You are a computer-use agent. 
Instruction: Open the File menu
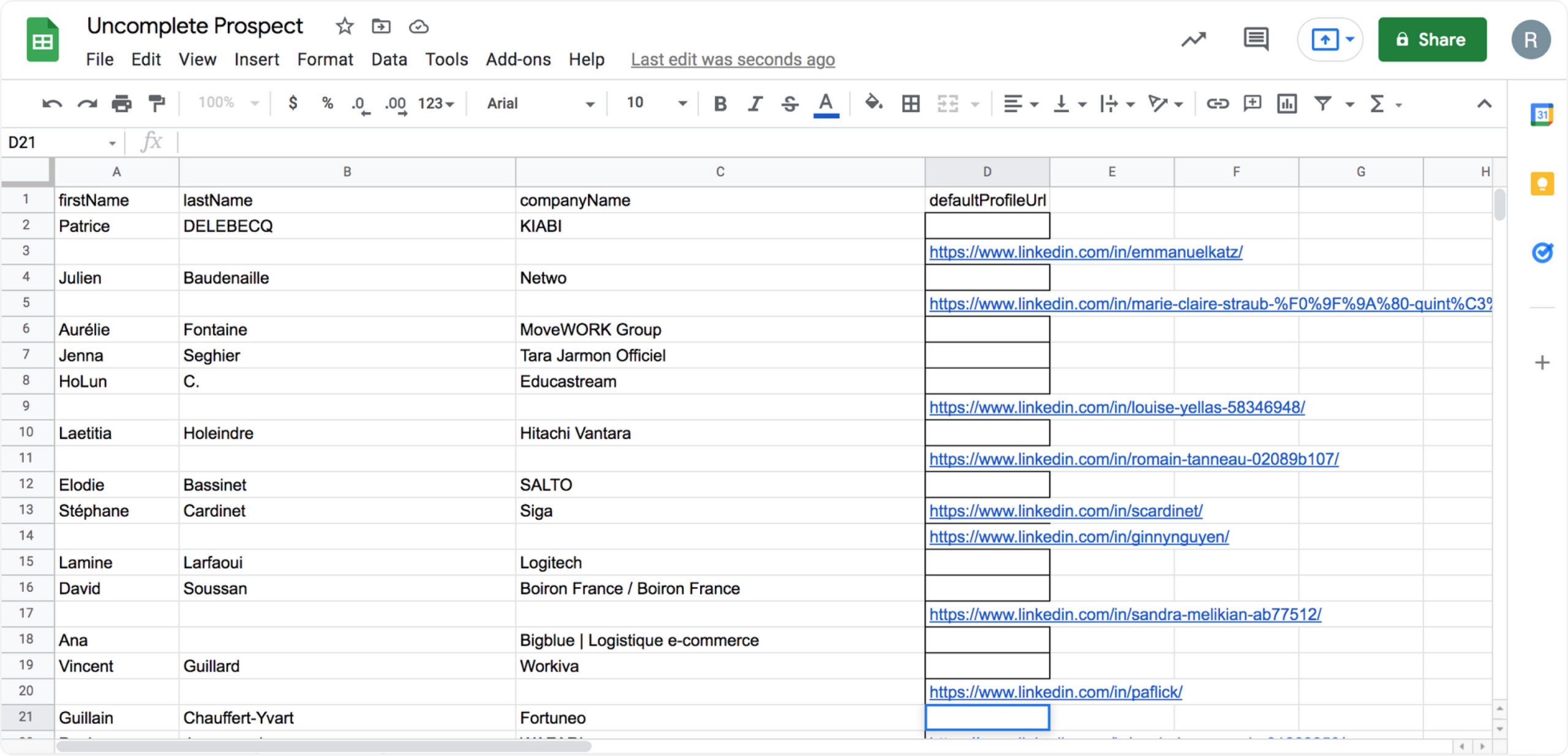click(x=100, y=59)
